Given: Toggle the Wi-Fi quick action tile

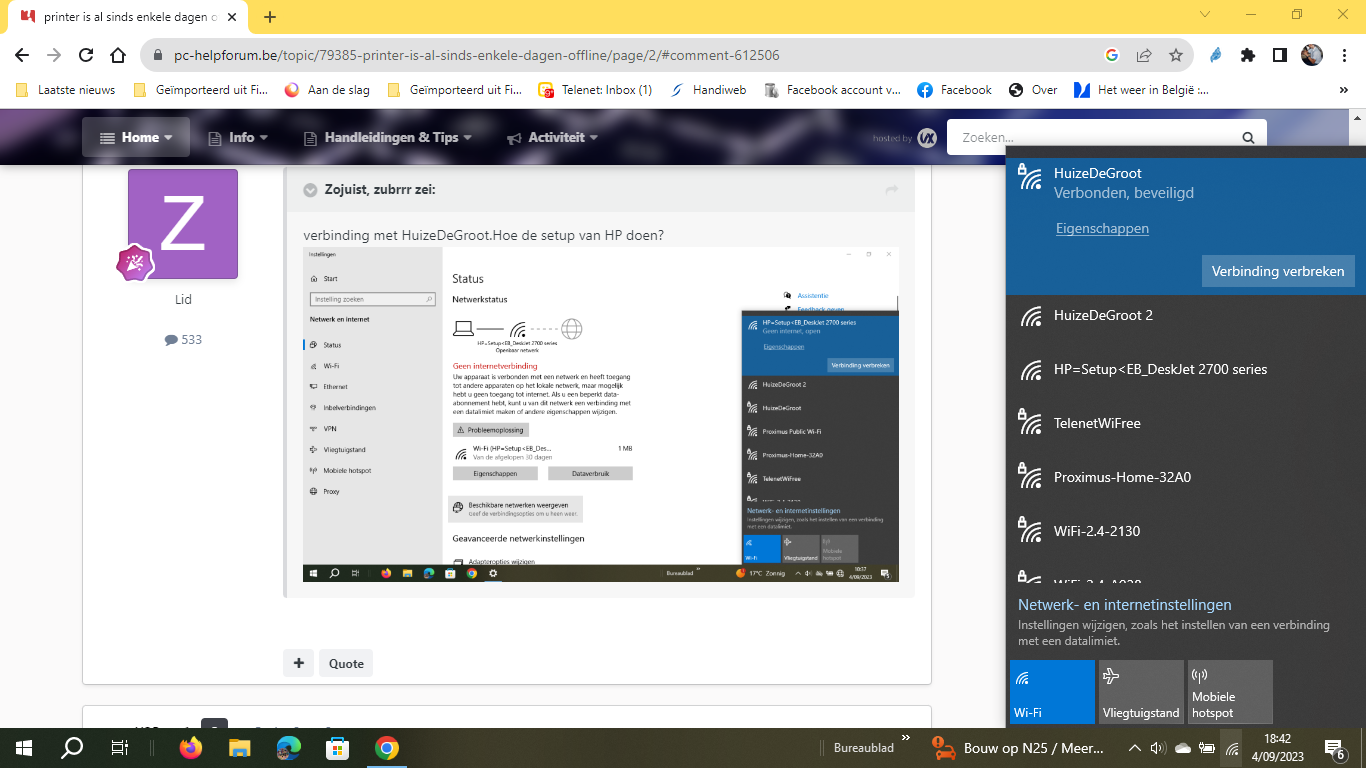Looking at the screenshot, I should tap(1052, 691).
